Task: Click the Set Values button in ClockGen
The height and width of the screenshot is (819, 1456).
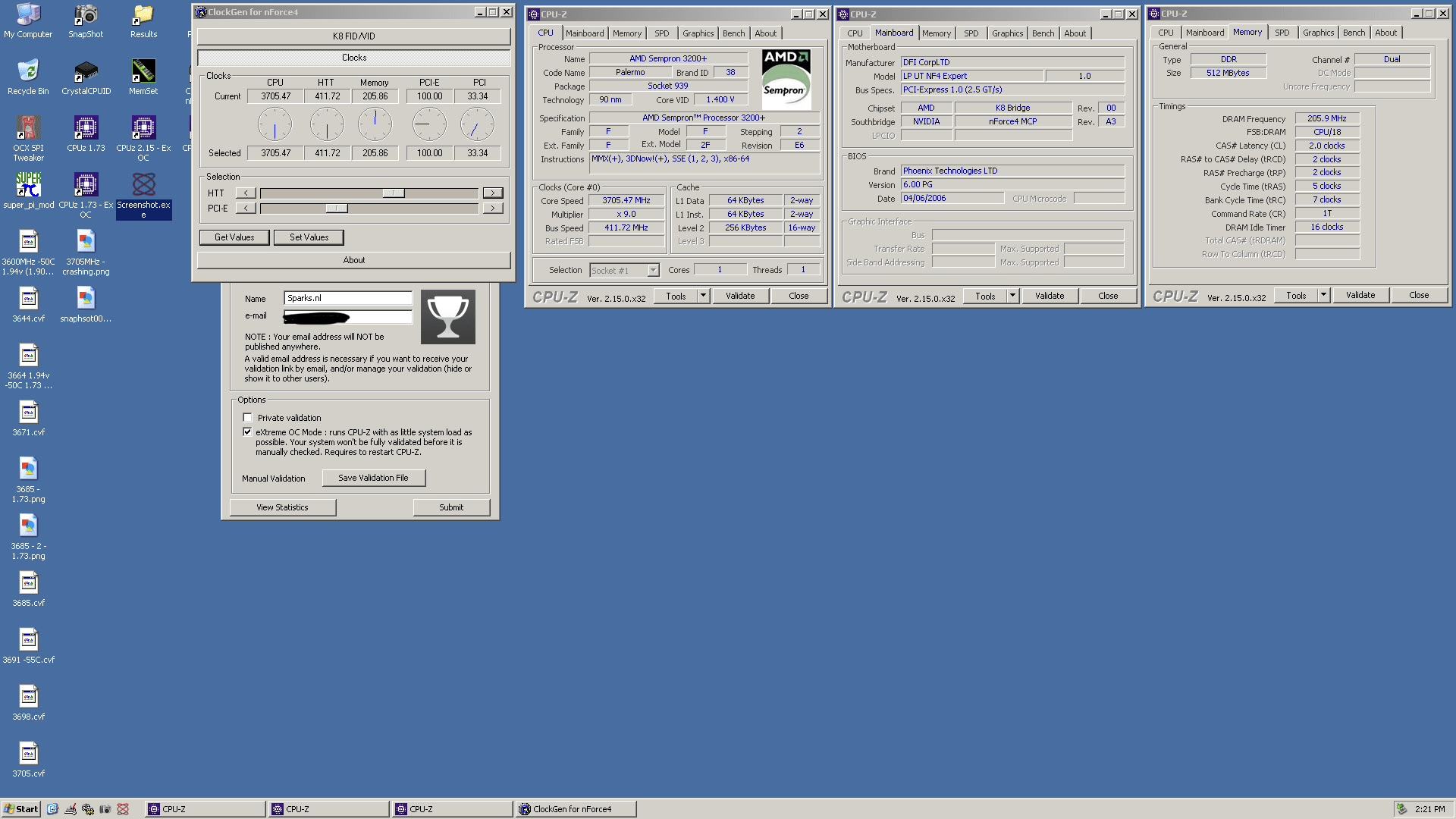Action: (309, 237)
